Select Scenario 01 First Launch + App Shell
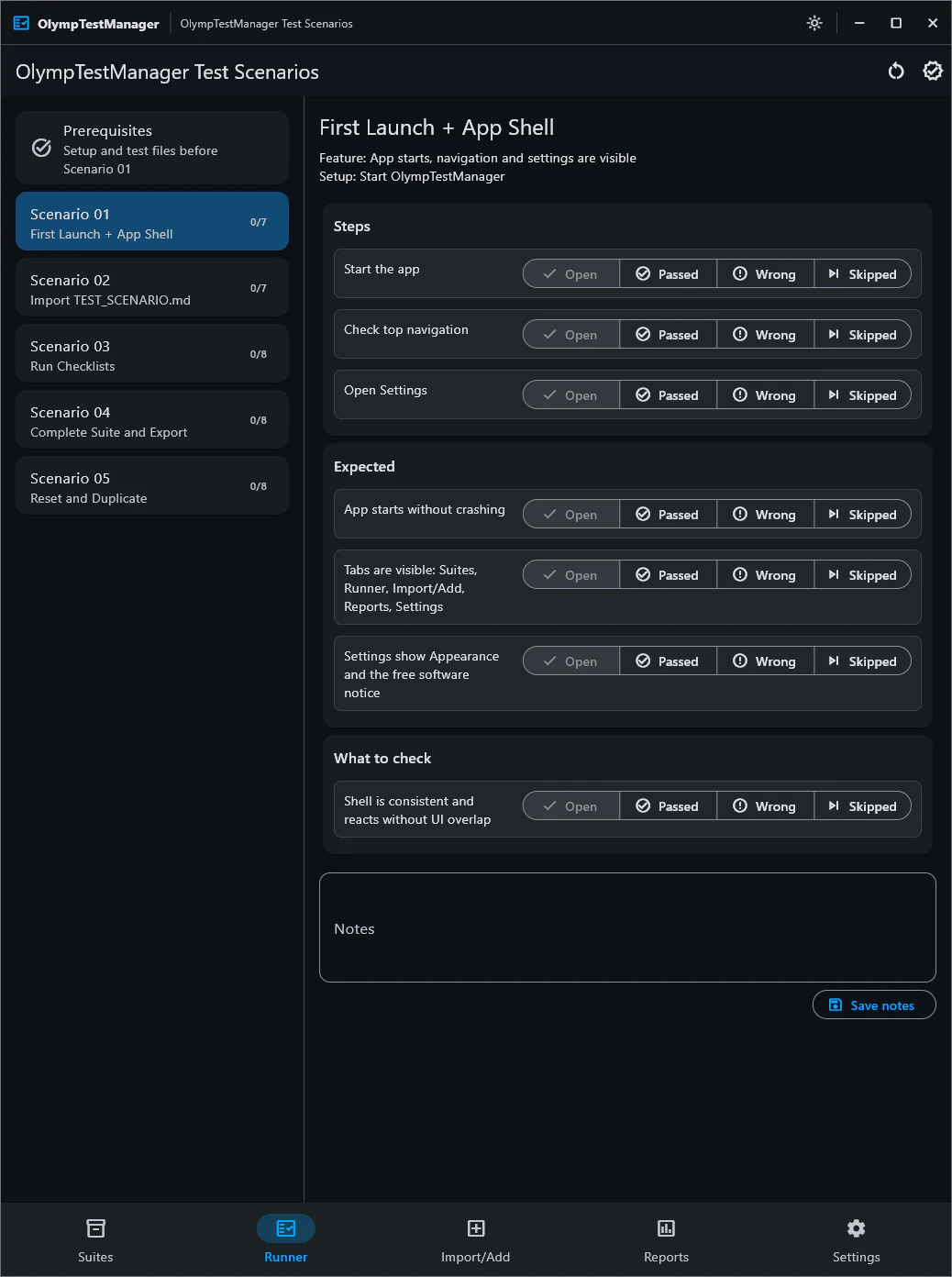The image size is (952, 1277). click(152, 221)
